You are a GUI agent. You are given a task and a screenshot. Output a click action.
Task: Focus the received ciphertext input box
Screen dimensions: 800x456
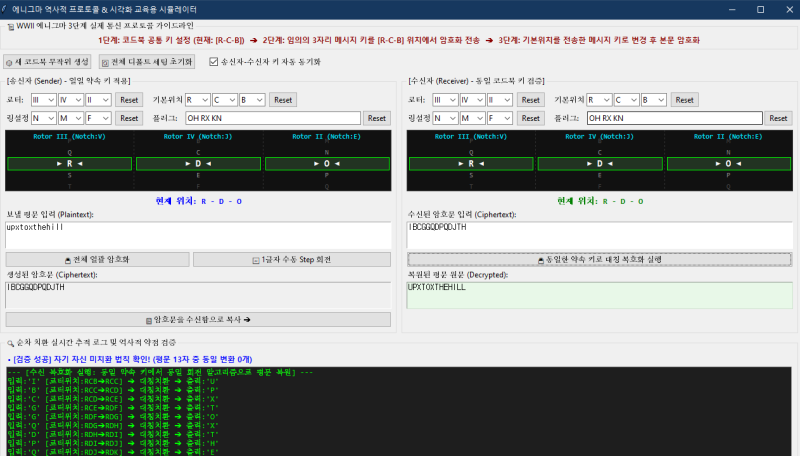[599, 235]
